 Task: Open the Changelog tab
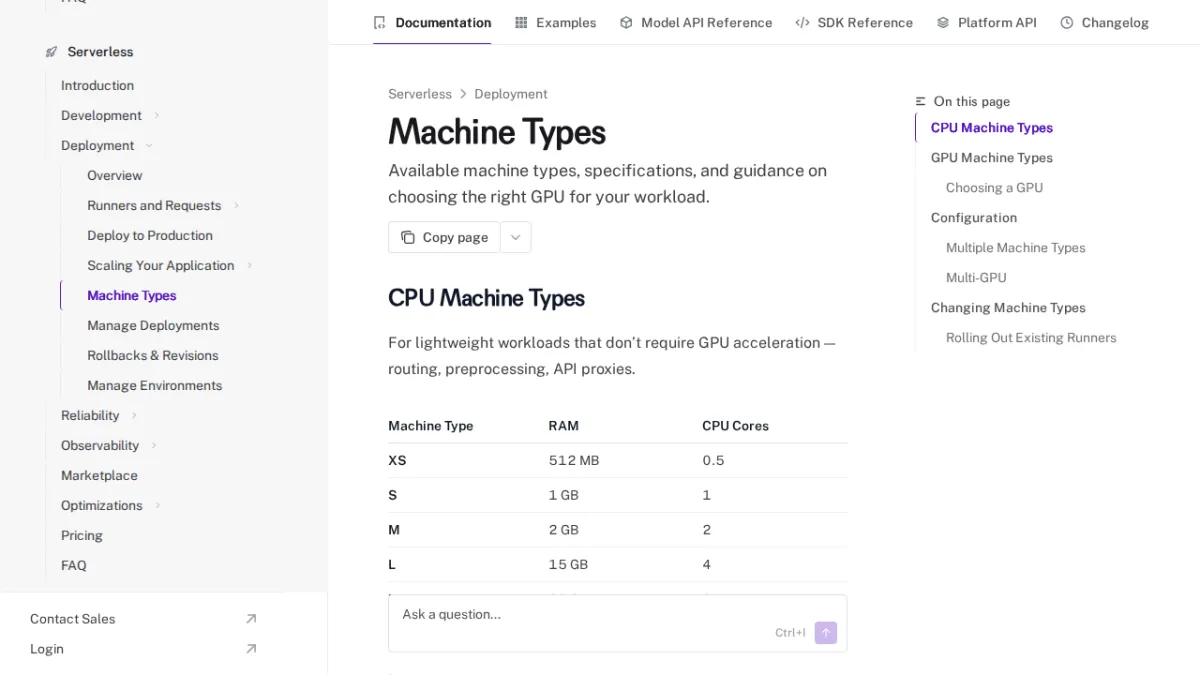coord(1104,22)
